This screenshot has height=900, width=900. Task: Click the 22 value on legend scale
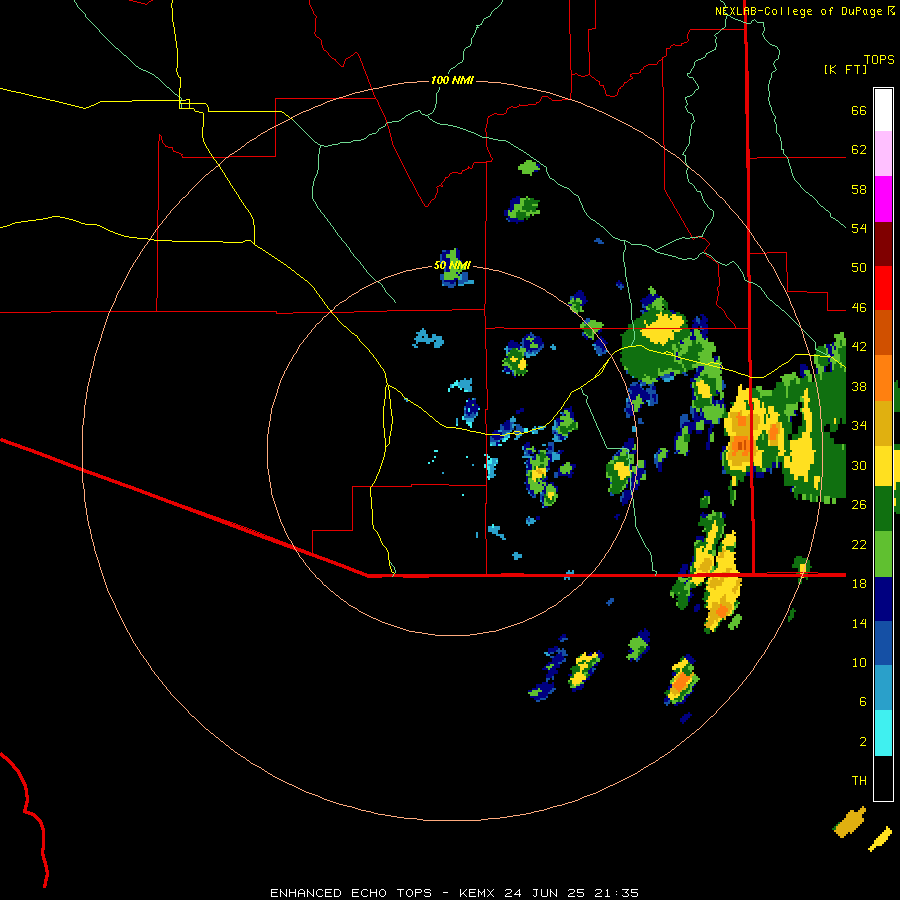(859, 544)
